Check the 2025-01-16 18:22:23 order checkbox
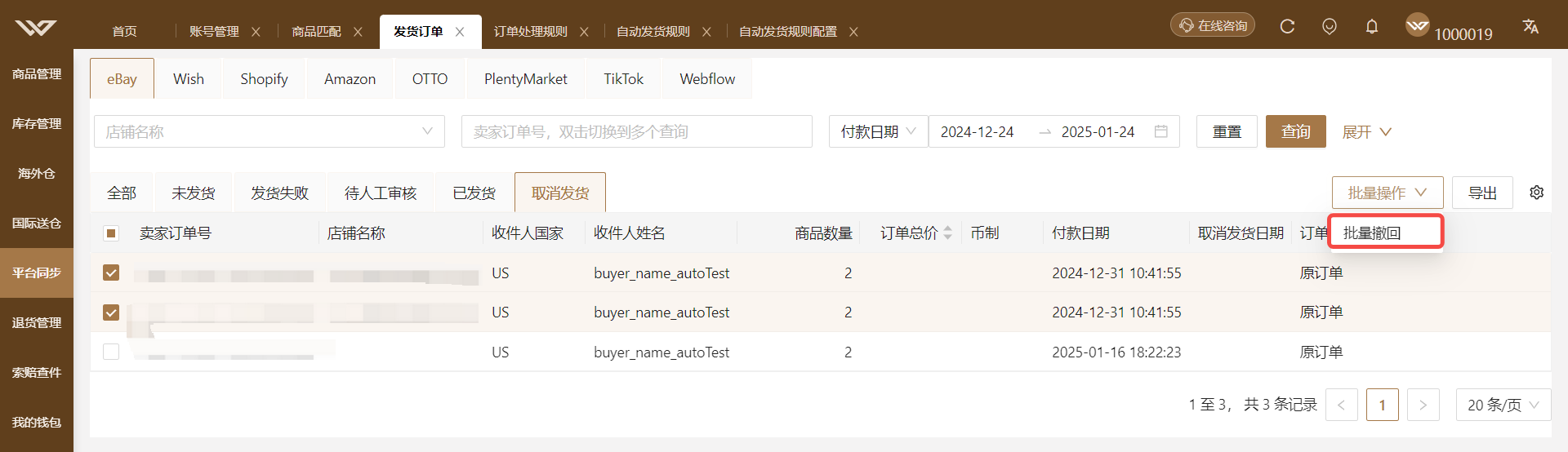 click(x=111, y=352)
